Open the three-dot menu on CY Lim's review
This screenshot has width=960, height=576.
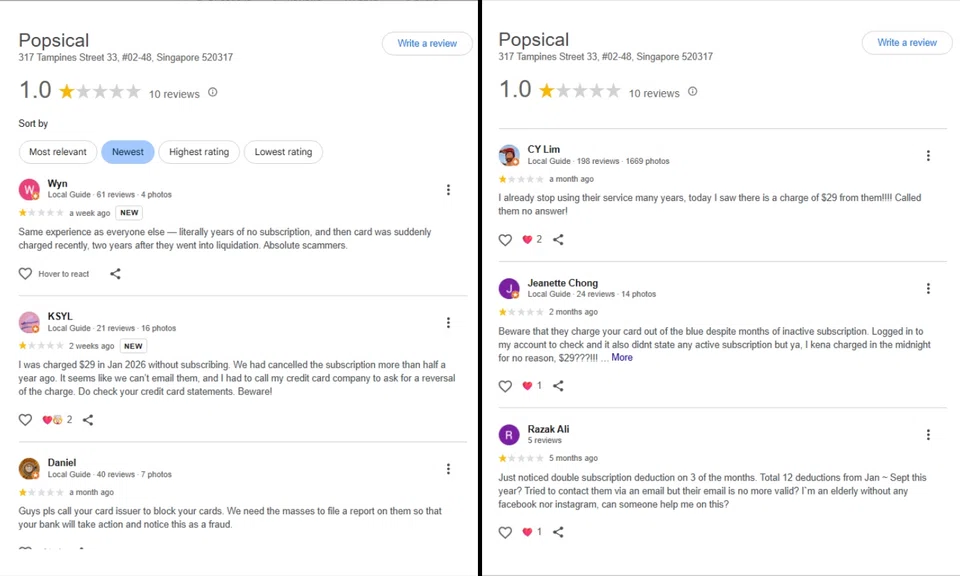pyautogui.click(x=928, y=155)
